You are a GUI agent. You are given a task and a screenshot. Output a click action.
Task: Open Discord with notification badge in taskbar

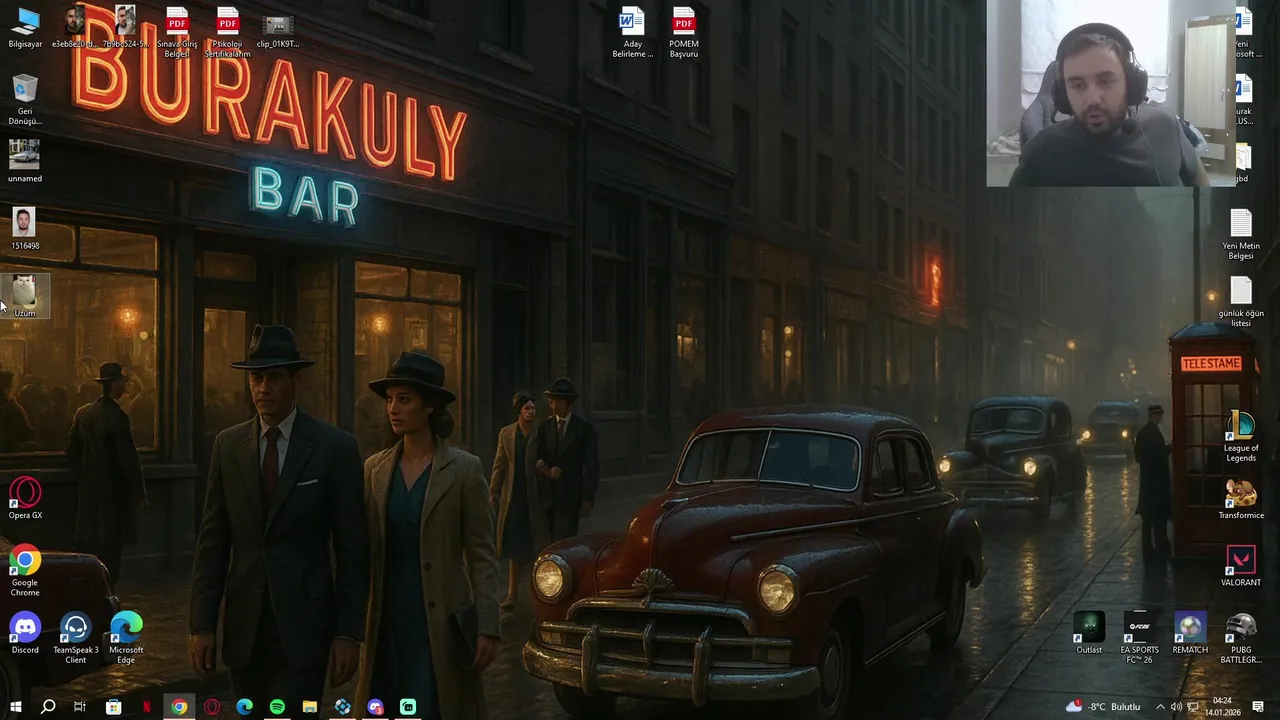pyautogui.click(x=375, y=707)
